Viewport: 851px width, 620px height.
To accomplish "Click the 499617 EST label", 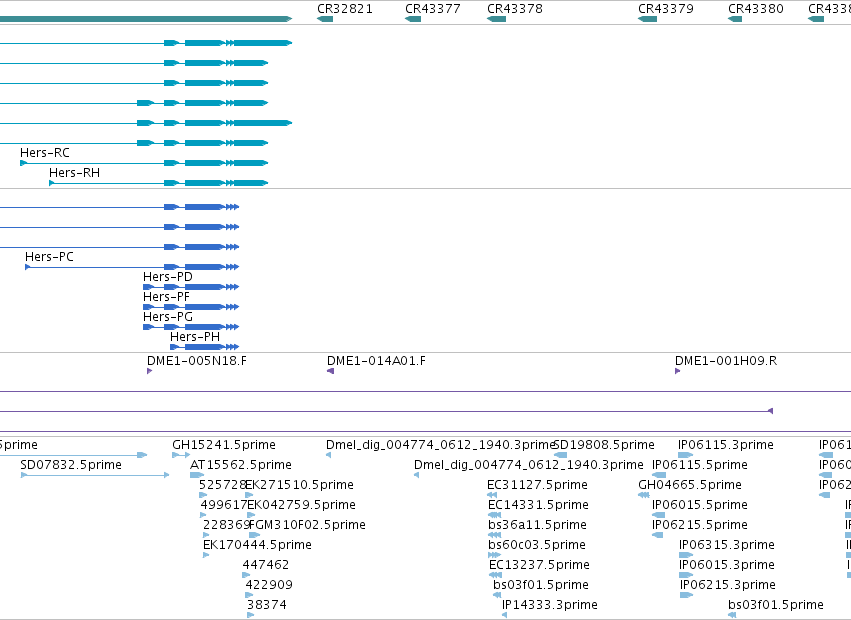I will (x=224, y=505).
